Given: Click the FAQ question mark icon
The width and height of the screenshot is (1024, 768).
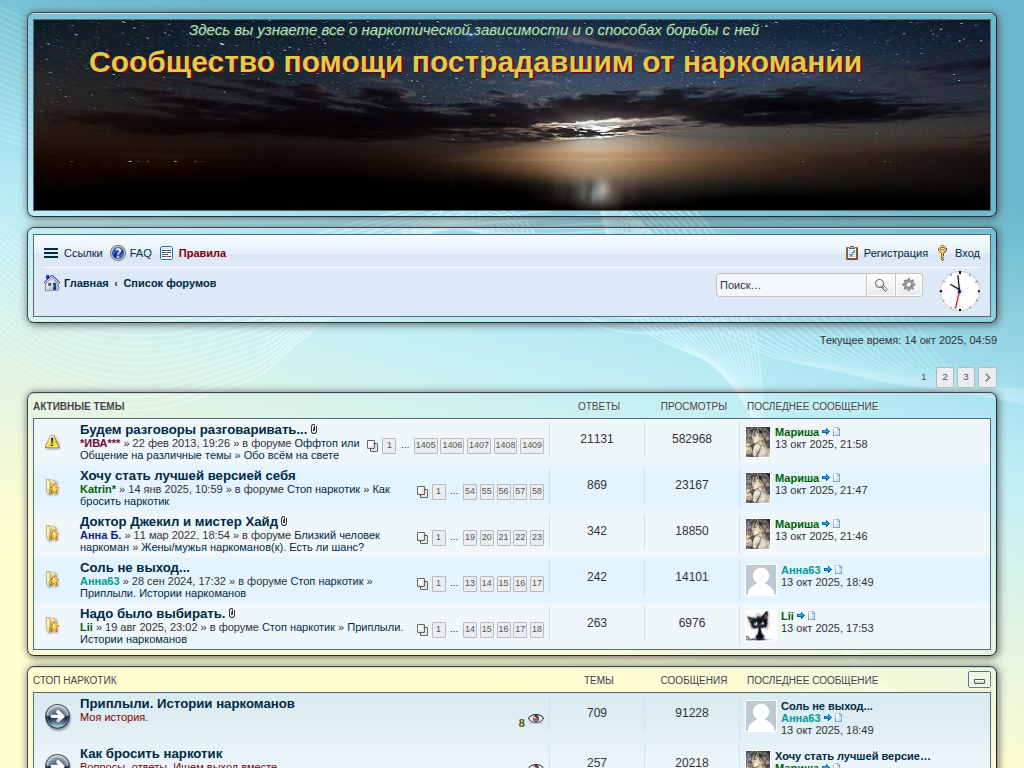Looking at the screenshot, I should click(x=118, y=253).
